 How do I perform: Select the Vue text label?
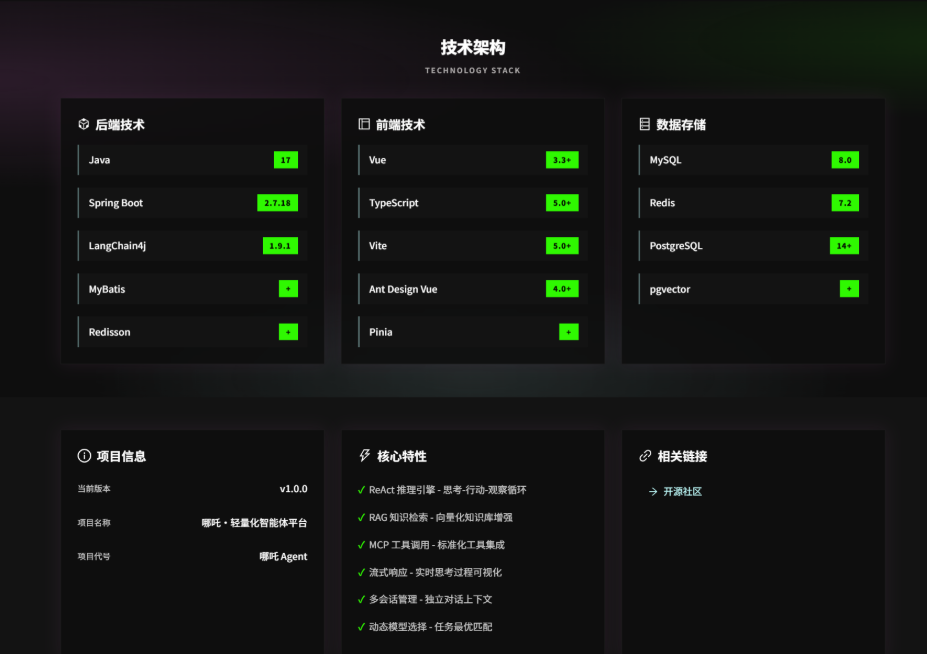(377, 160)
